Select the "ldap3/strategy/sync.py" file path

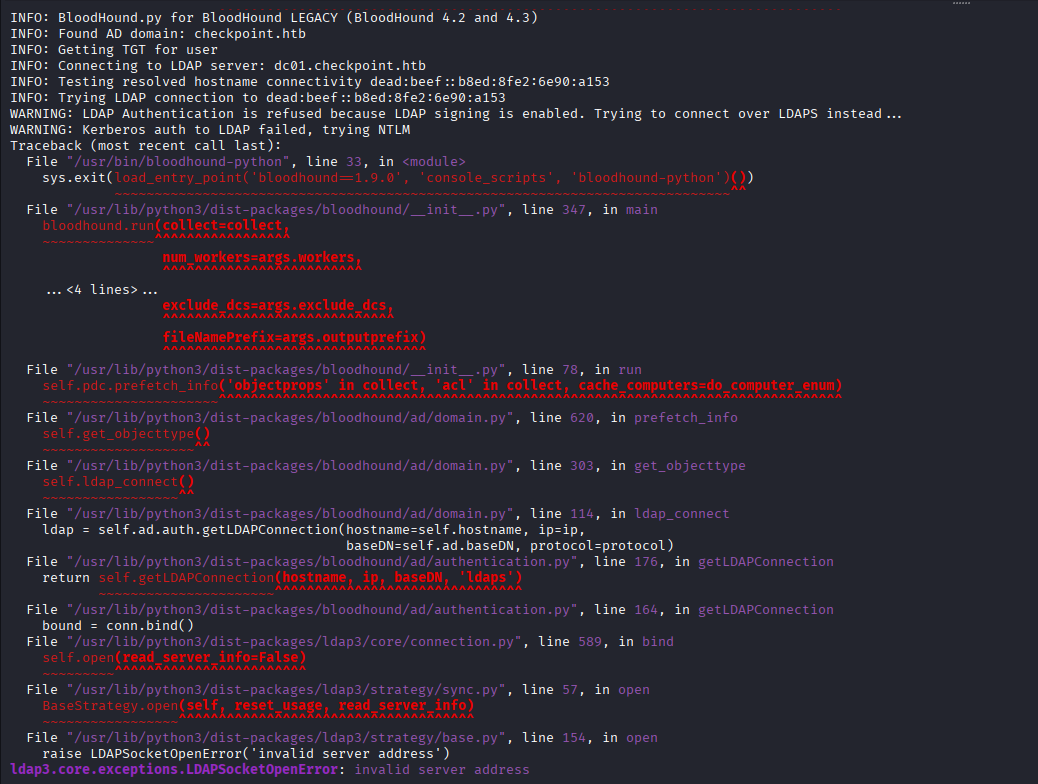click(x=286, y=689)
